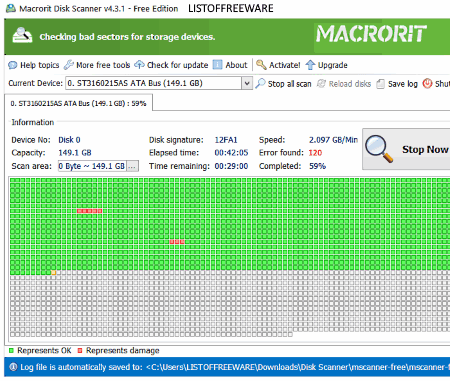Click the Check for update cloud icon
Viewport: 450px width, 381px height.
tap(139, 65)
